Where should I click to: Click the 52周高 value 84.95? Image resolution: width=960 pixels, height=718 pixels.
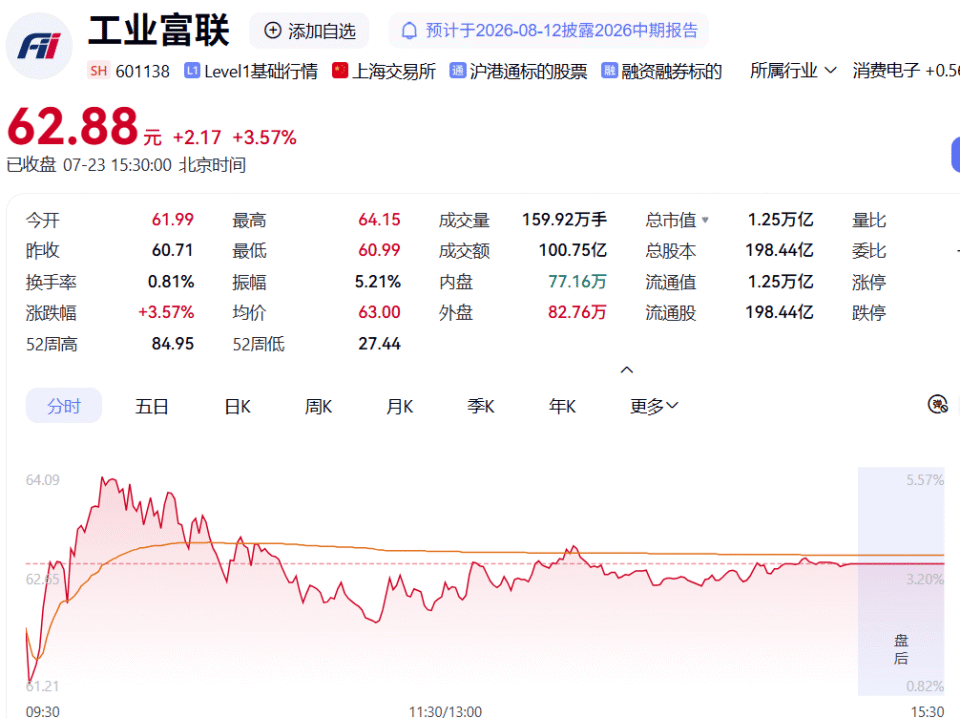click(x=173, y=343)
